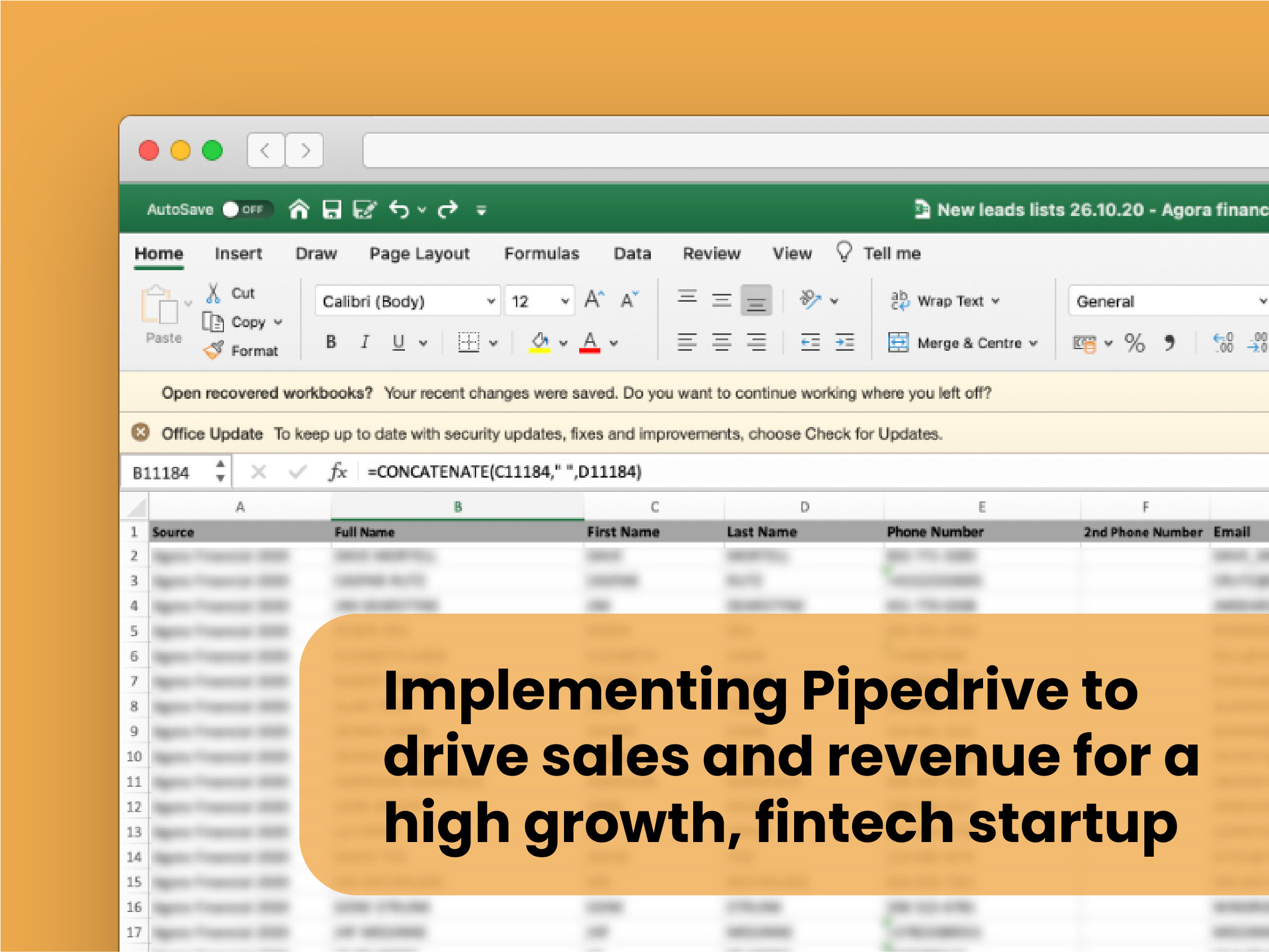Toggle the highlighted Bottom Align button
This screenshot has height=952, width=1269.
click(756, 299)
